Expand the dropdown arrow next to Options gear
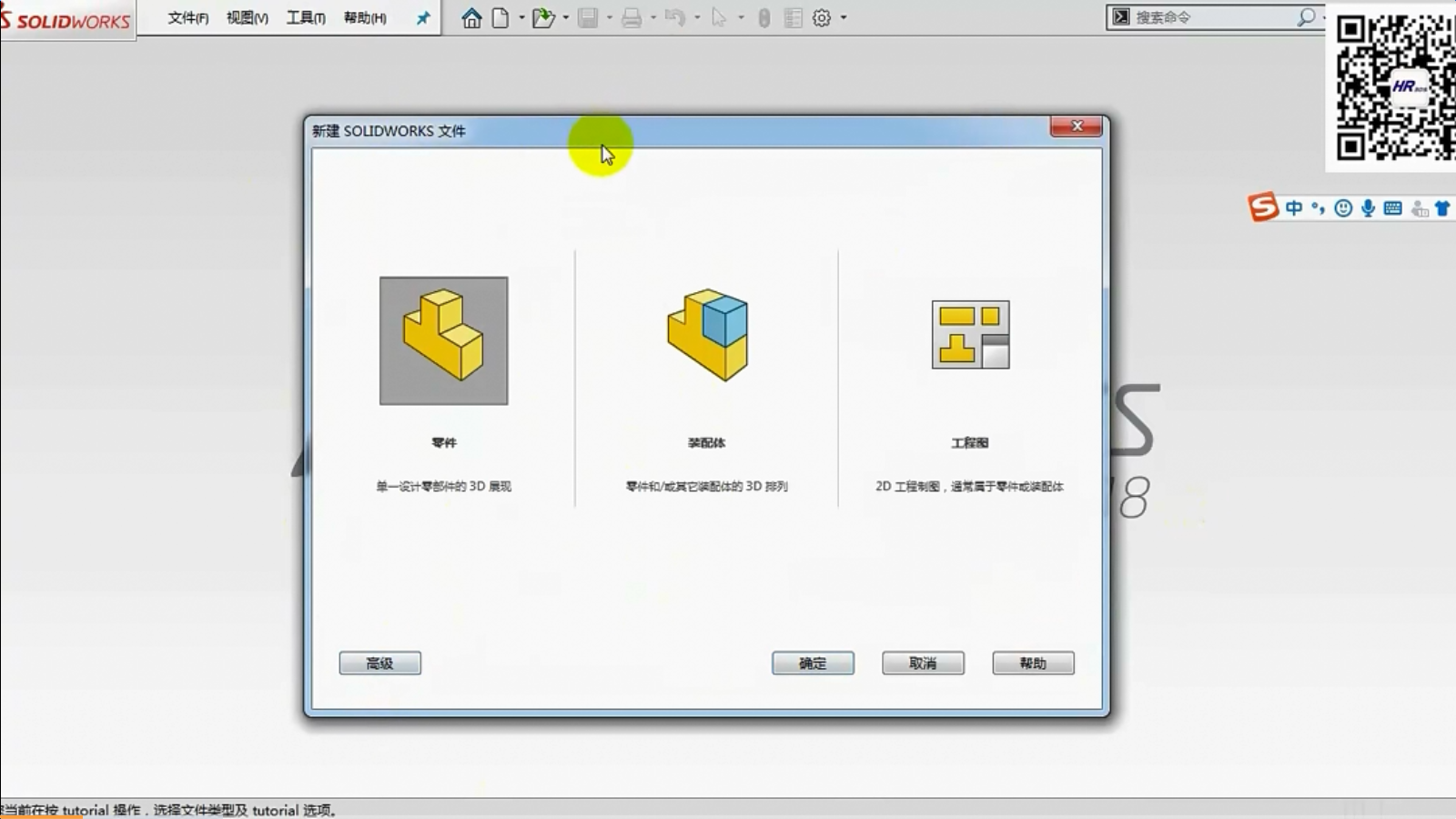 [x=844, y=18]
